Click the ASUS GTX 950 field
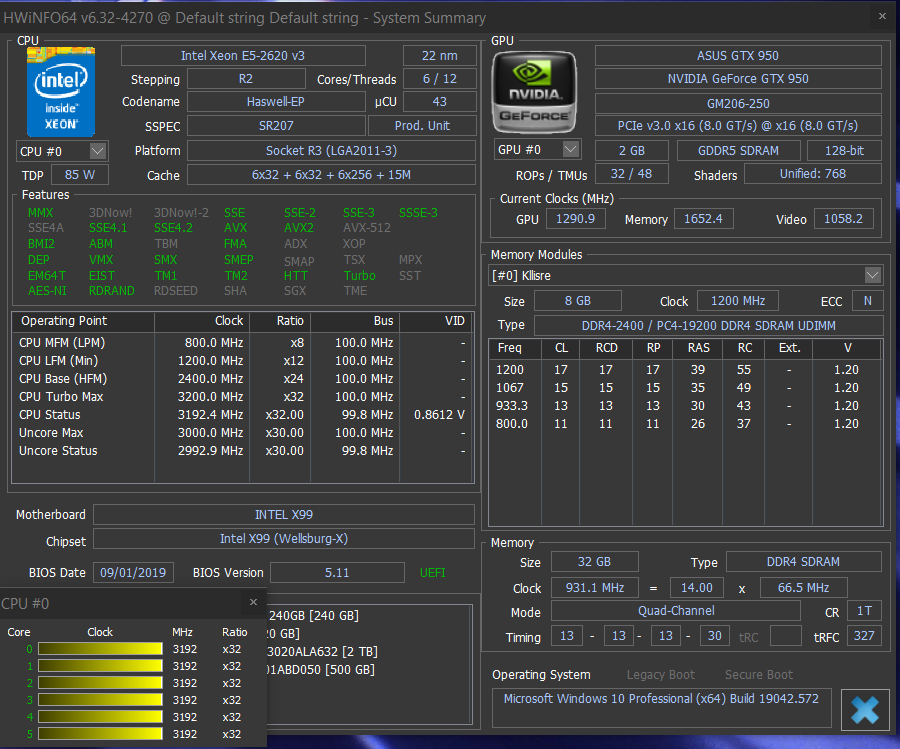The width and height of the screenshot is (900, 749). pyautogui.click(x=738, y=56)
